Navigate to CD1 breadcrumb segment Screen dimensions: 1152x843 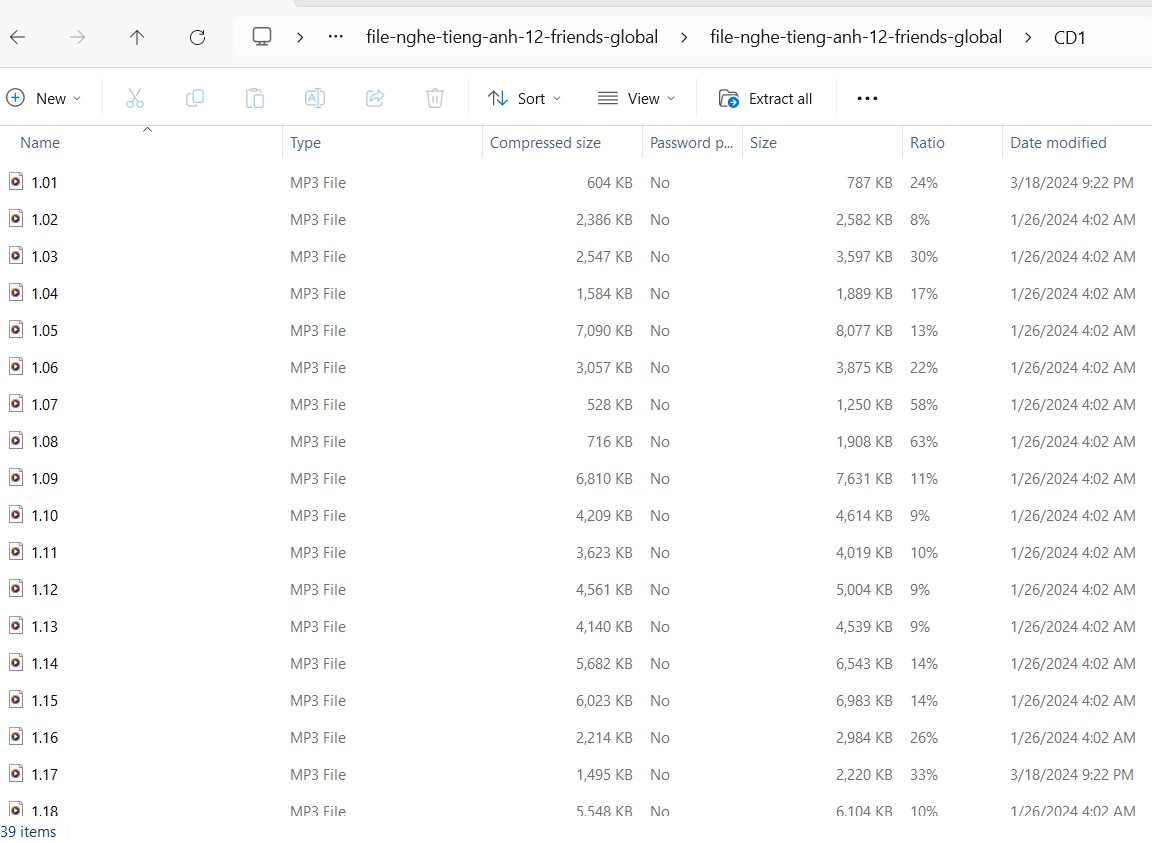point(1069,38)
